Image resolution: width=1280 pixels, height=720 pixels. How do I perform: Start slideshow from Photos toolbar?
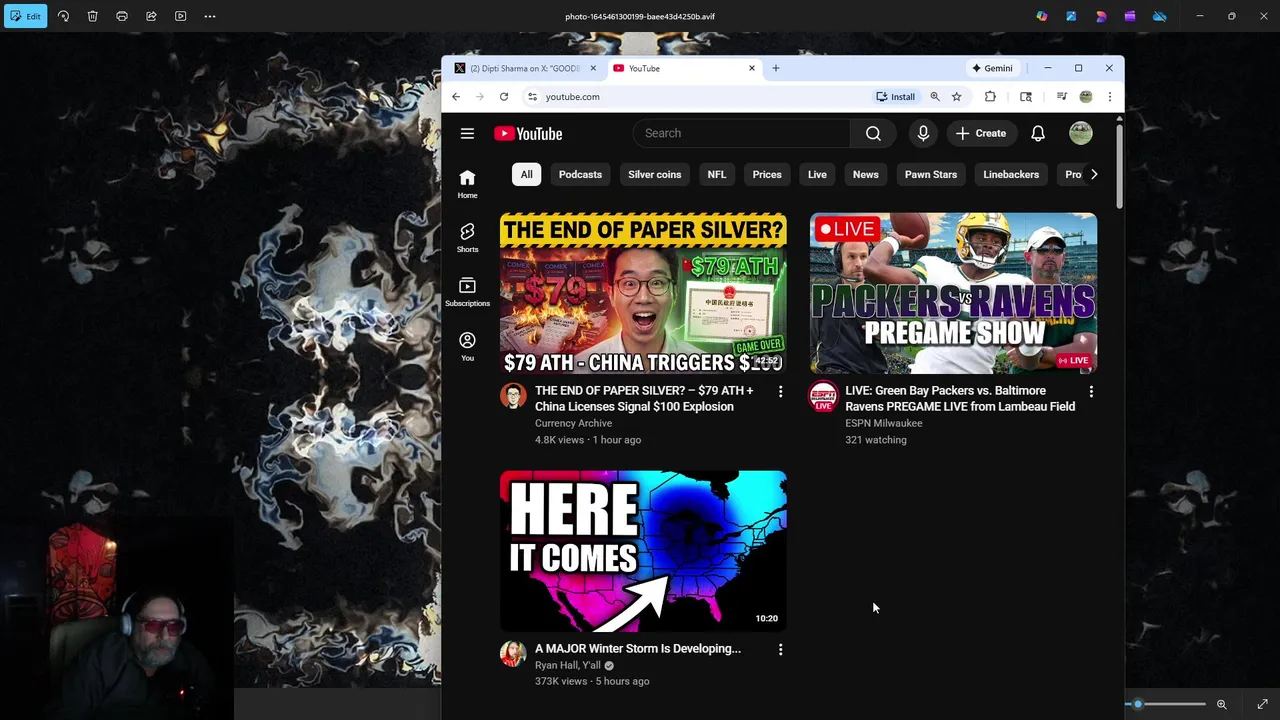[180, 16]
